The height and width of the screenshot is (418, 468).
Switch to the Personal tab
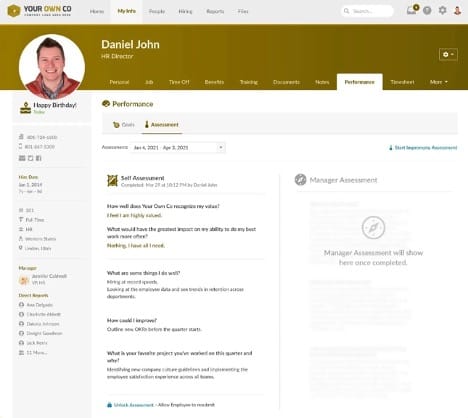(x=119, y=82)
